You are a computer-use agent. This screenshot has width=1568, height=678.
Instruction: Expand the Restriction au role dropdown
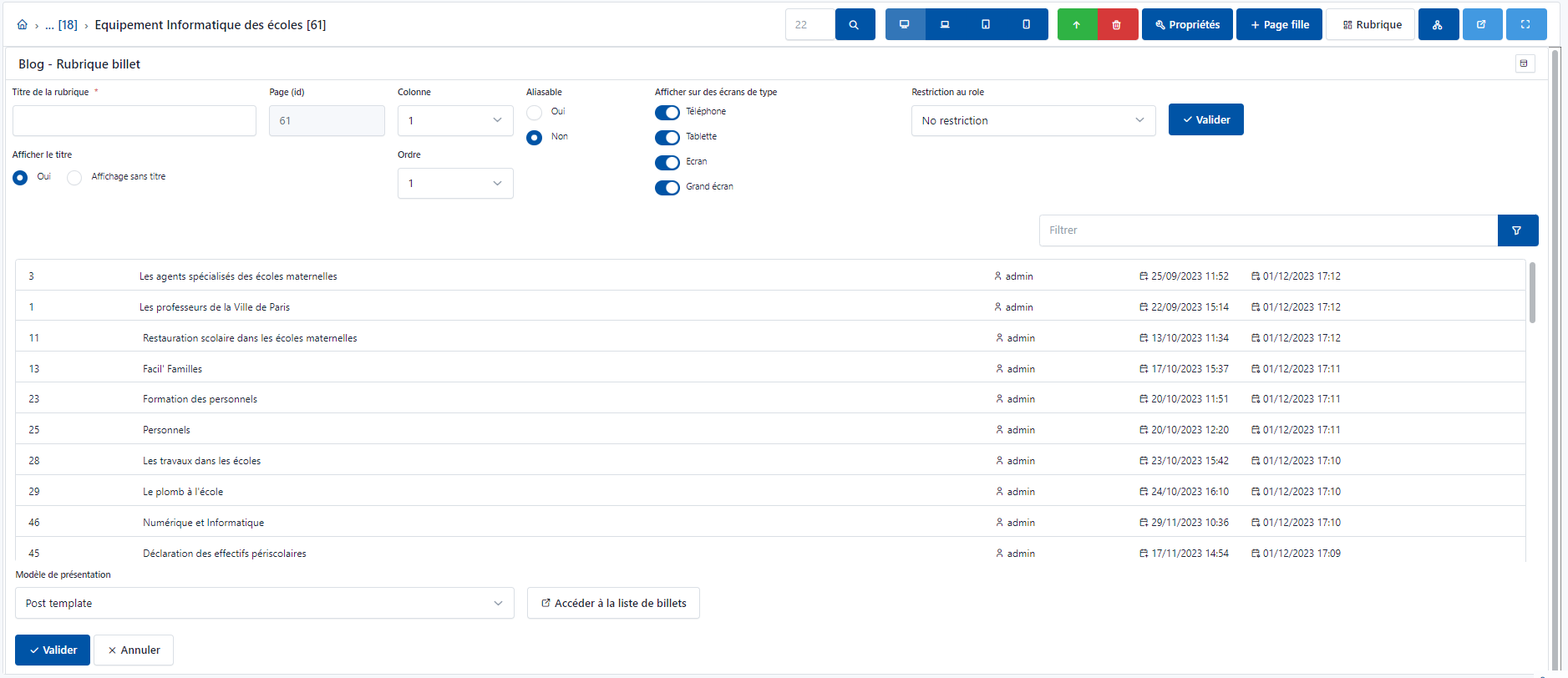(1033, 121)
